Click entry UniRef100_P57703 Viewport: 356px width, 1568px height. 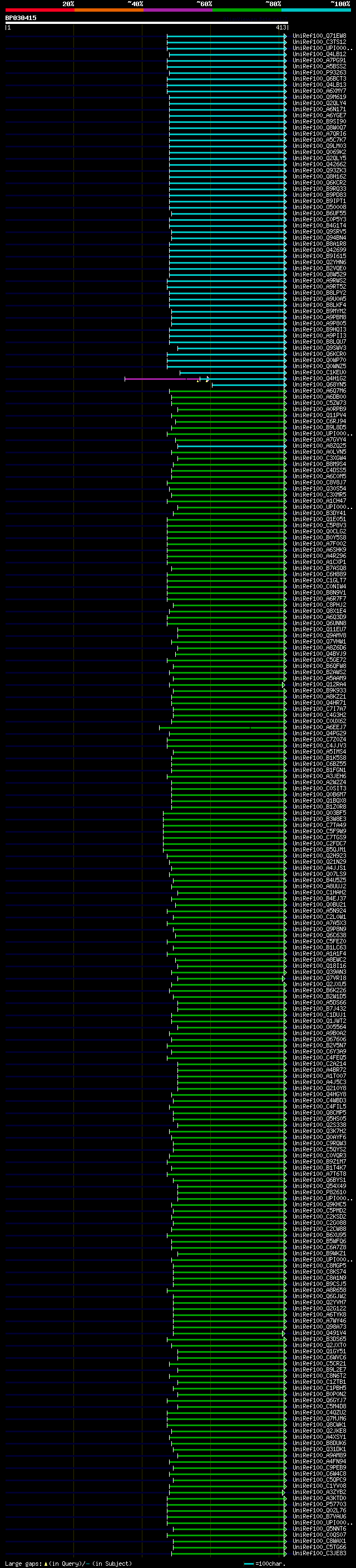319,1504
